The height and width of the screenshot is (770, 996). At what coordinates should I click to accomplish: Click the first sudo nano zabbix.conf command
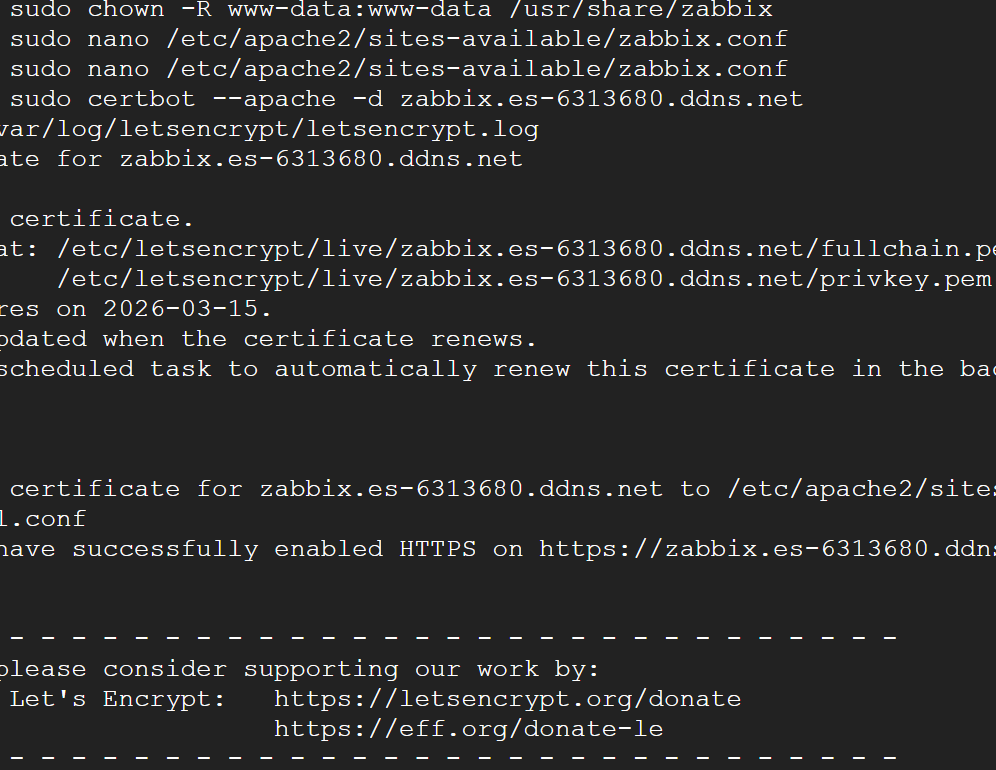(398, 40)
